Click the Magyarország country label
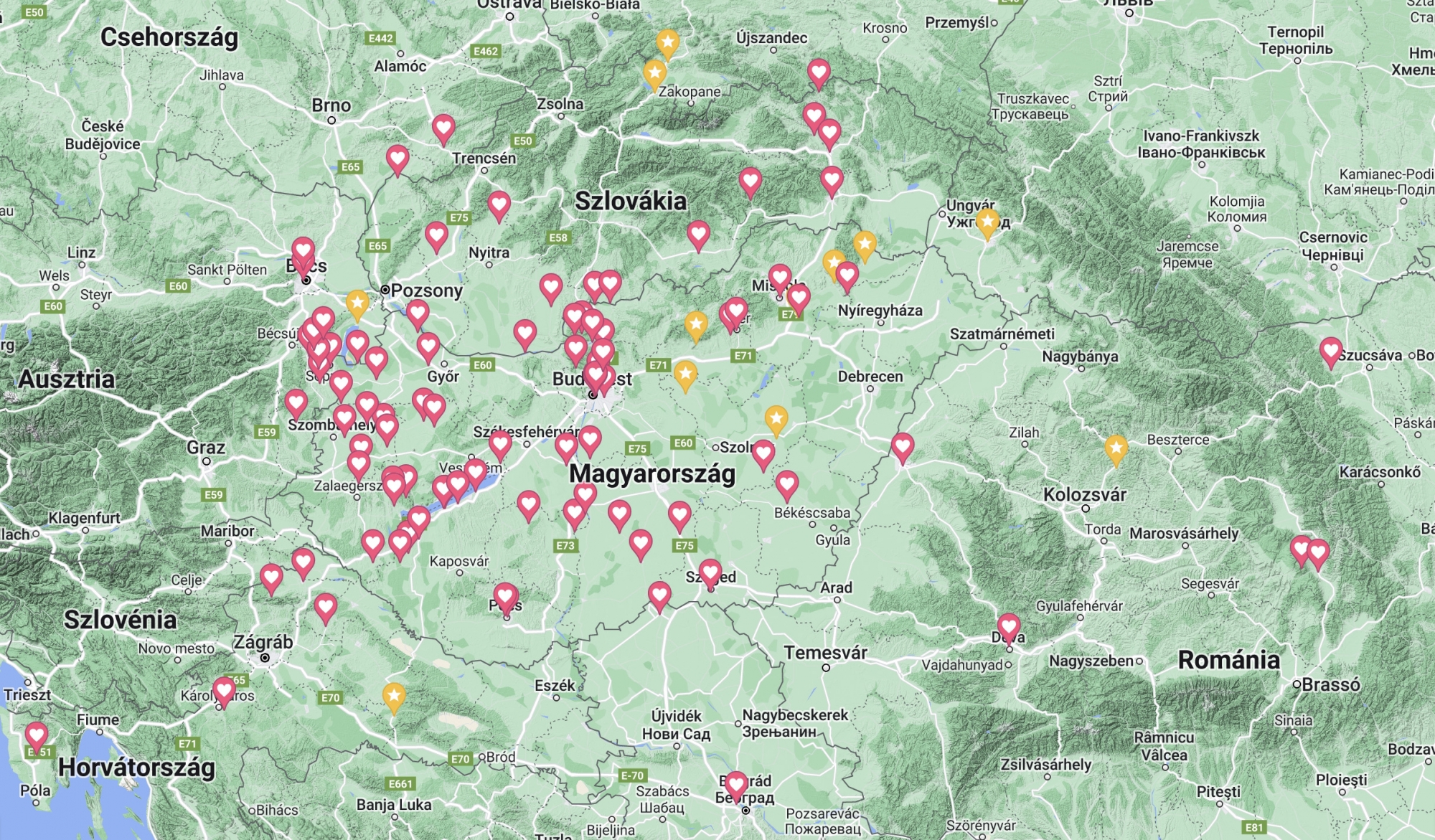Screen dimensions: 1435x840 coord(652,474)
